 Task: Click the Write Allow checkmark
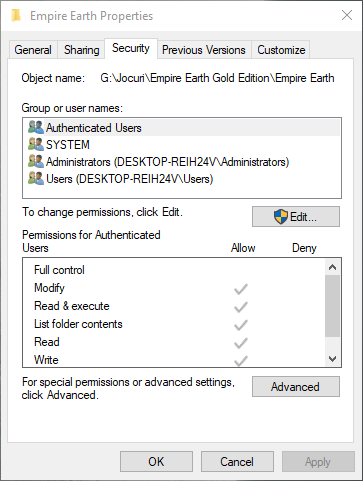[x=241, y=360]
